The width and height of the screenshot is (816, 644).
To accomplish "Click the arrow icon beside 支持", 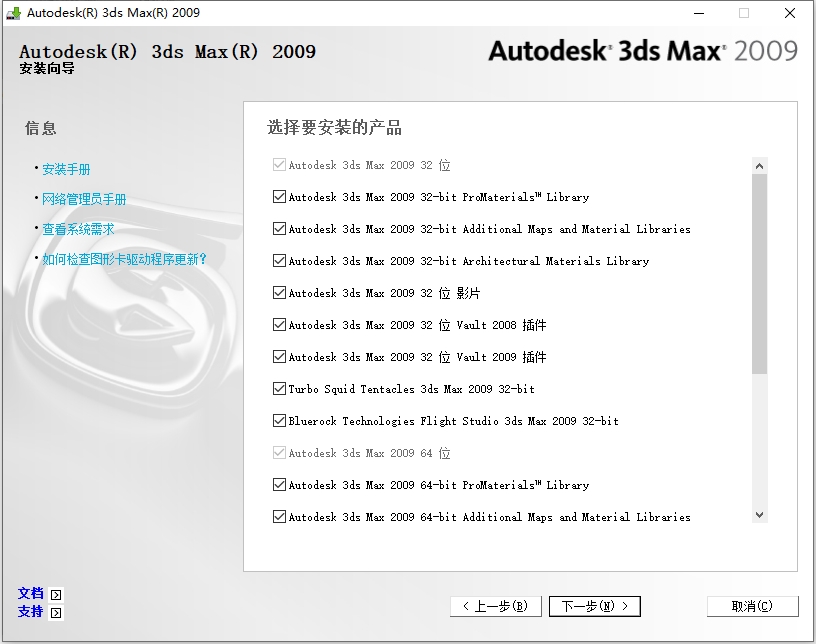I will tap(56, 612).
